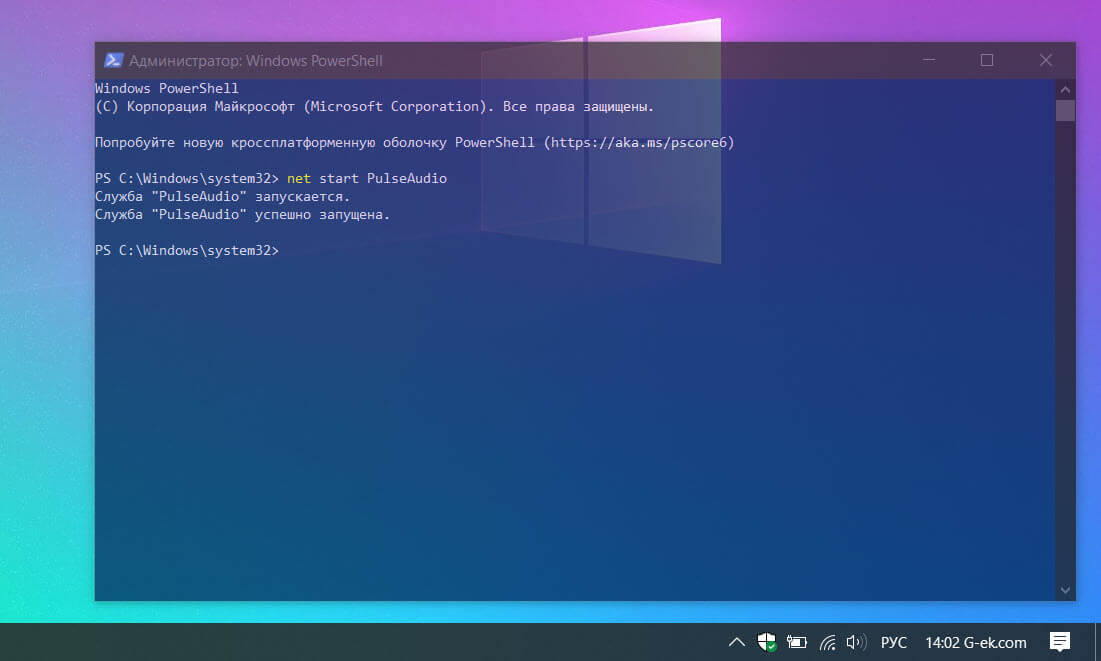The height and width of the screenshot is (661, 1101).
Task: Click the title text 'Администратор: Windows PowerShell'
Action: [x=256, y=60]
